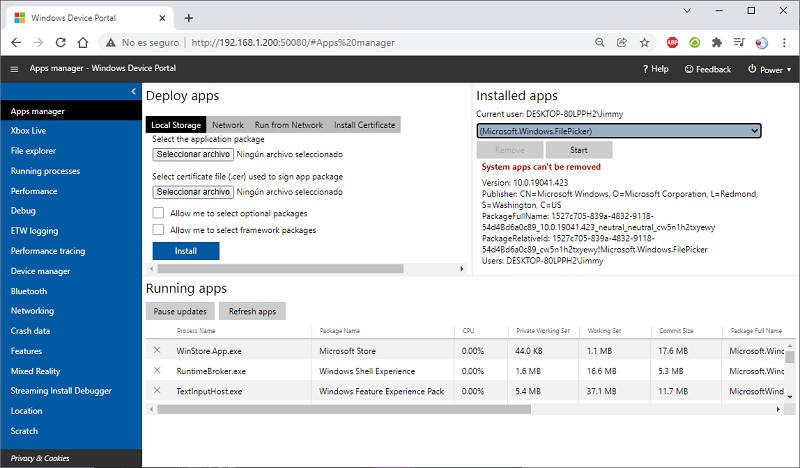800x468 pixels.
Task: Close the Windows Device Portal tab
Action: tap(162, 18)
